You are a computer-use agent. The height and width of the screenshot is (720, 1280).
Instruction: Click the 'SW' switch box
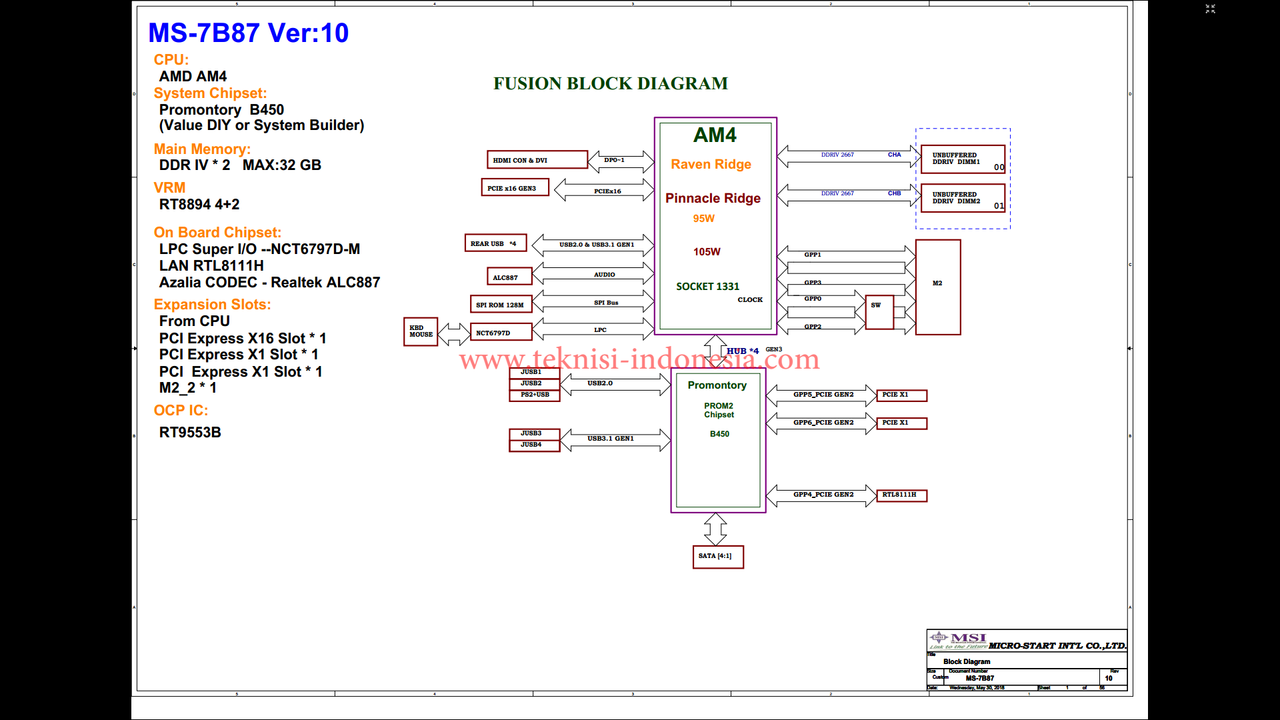[879, 312]
